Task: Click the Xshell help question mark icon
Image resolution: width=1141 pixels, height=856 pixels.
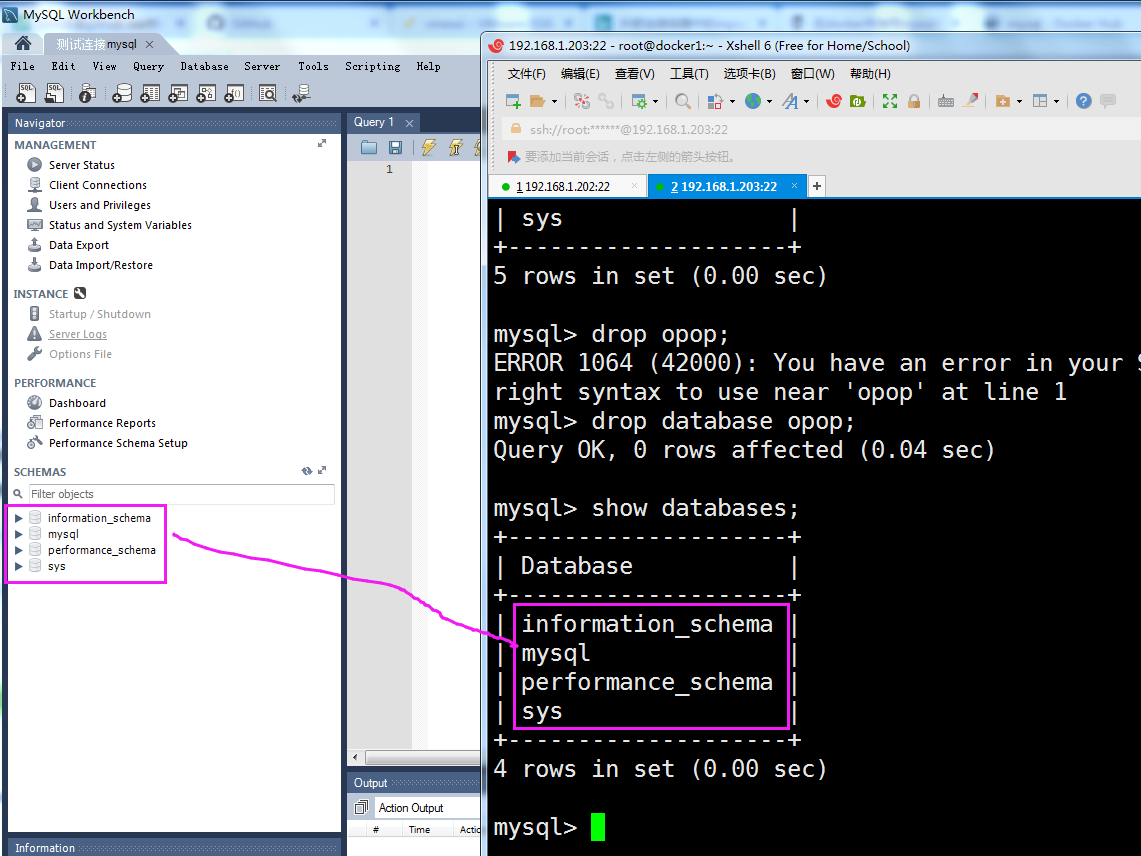Action: [x=1084, y=101]
